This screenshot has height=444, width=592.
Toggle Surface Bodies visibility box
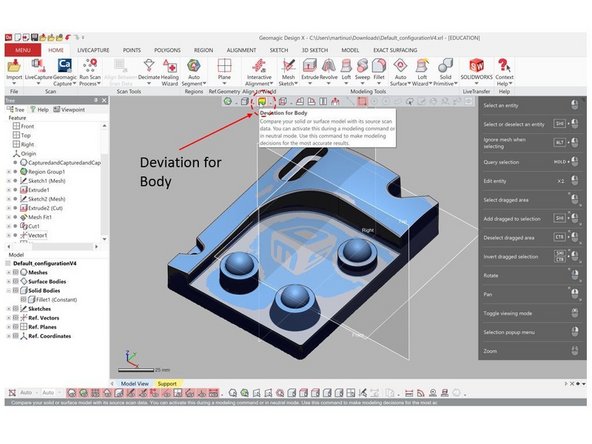pos(15,281)
